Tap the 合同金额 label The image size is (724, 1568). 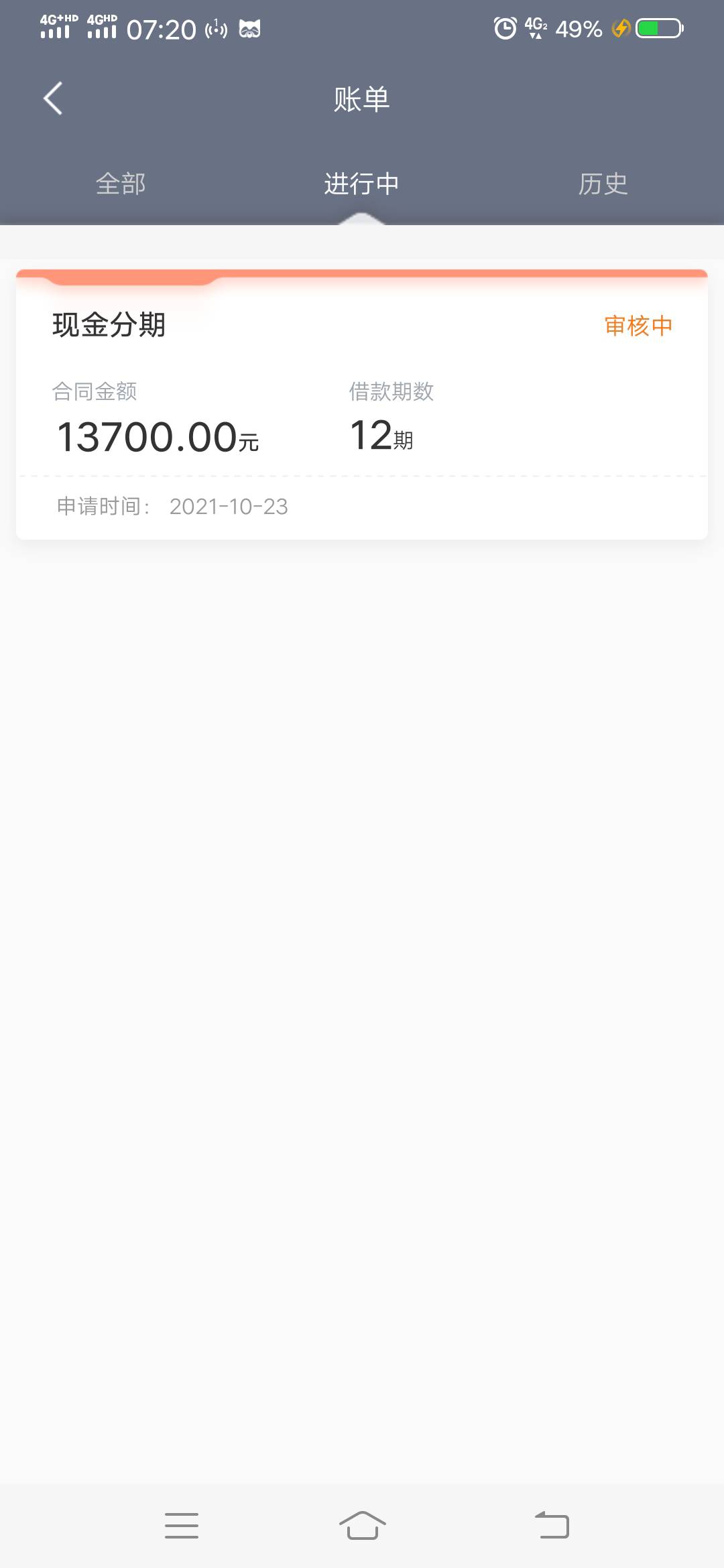95,391
